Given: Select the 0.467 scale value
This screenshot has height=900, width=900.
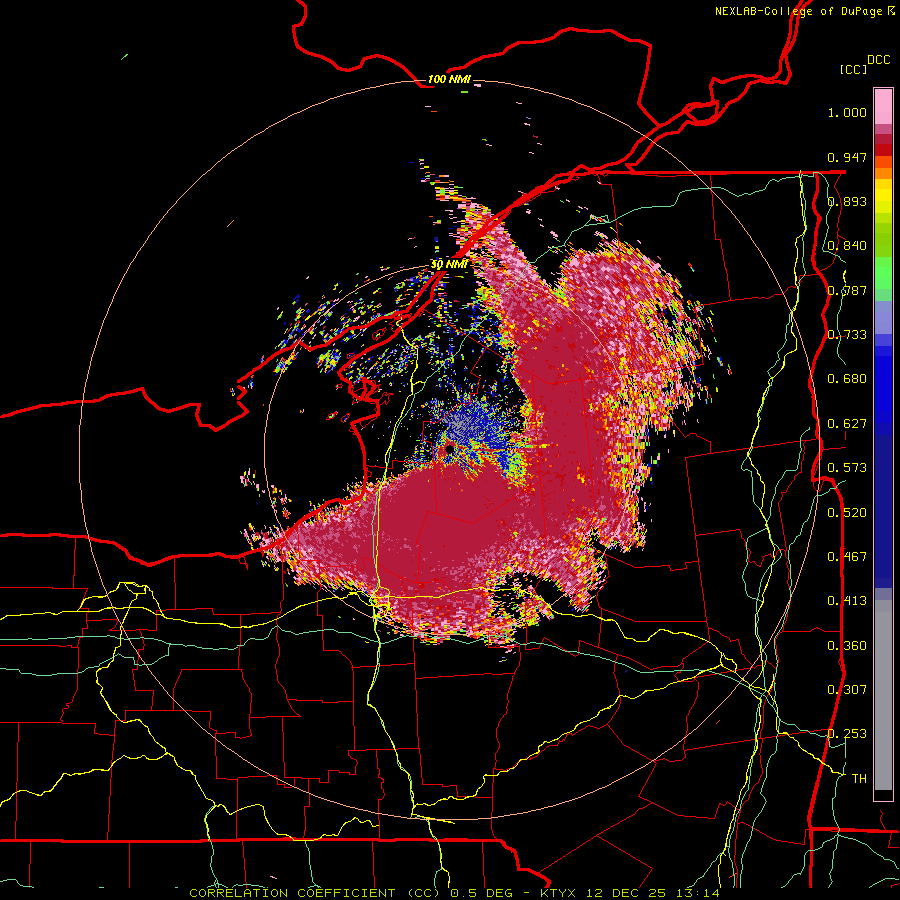Looking at the screenshot, I should tap(847, 557).
